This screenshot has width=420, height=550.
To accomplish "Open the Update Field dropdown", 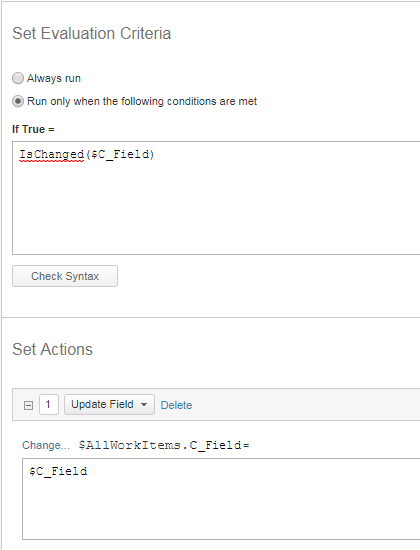I will coord(109,404).
